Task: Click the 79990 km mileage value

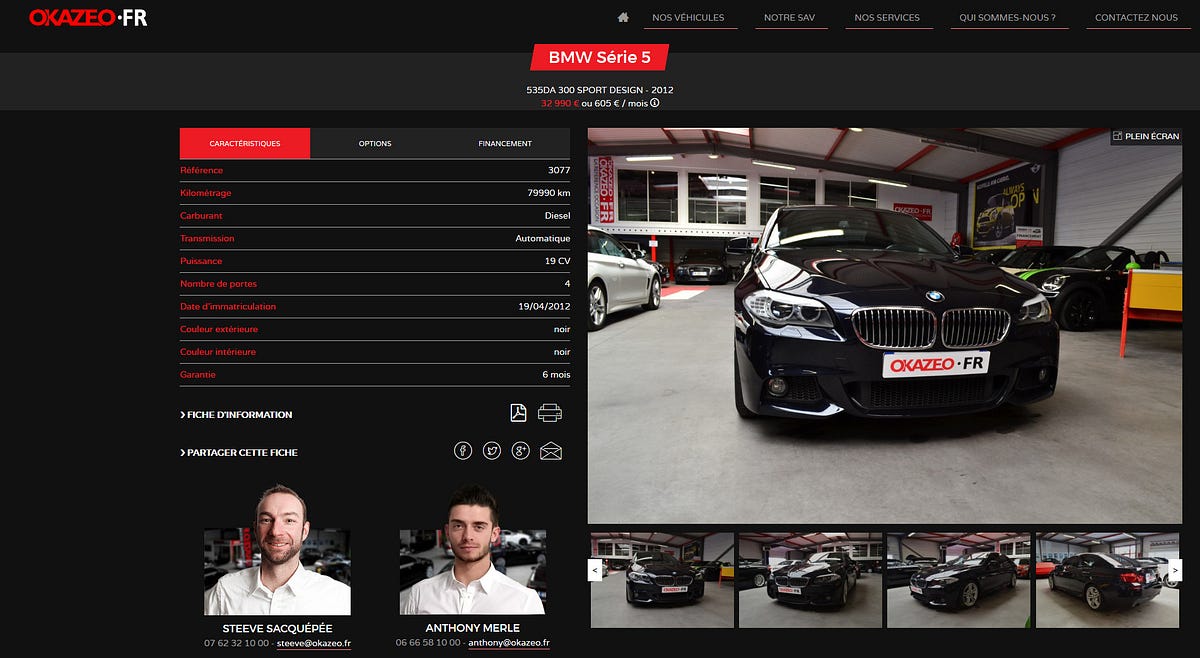Action: point(549,193)
